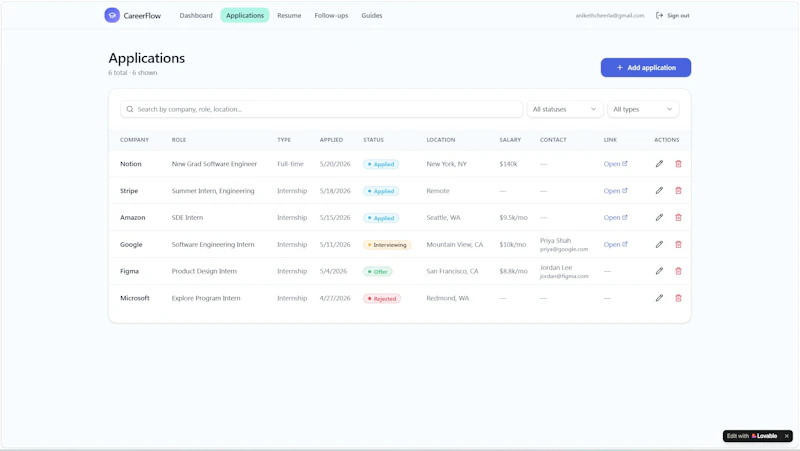Viewport: 800px width, 451px height.
Task: Click the $9.5k/mo salary value
Action: pos(513,217)
